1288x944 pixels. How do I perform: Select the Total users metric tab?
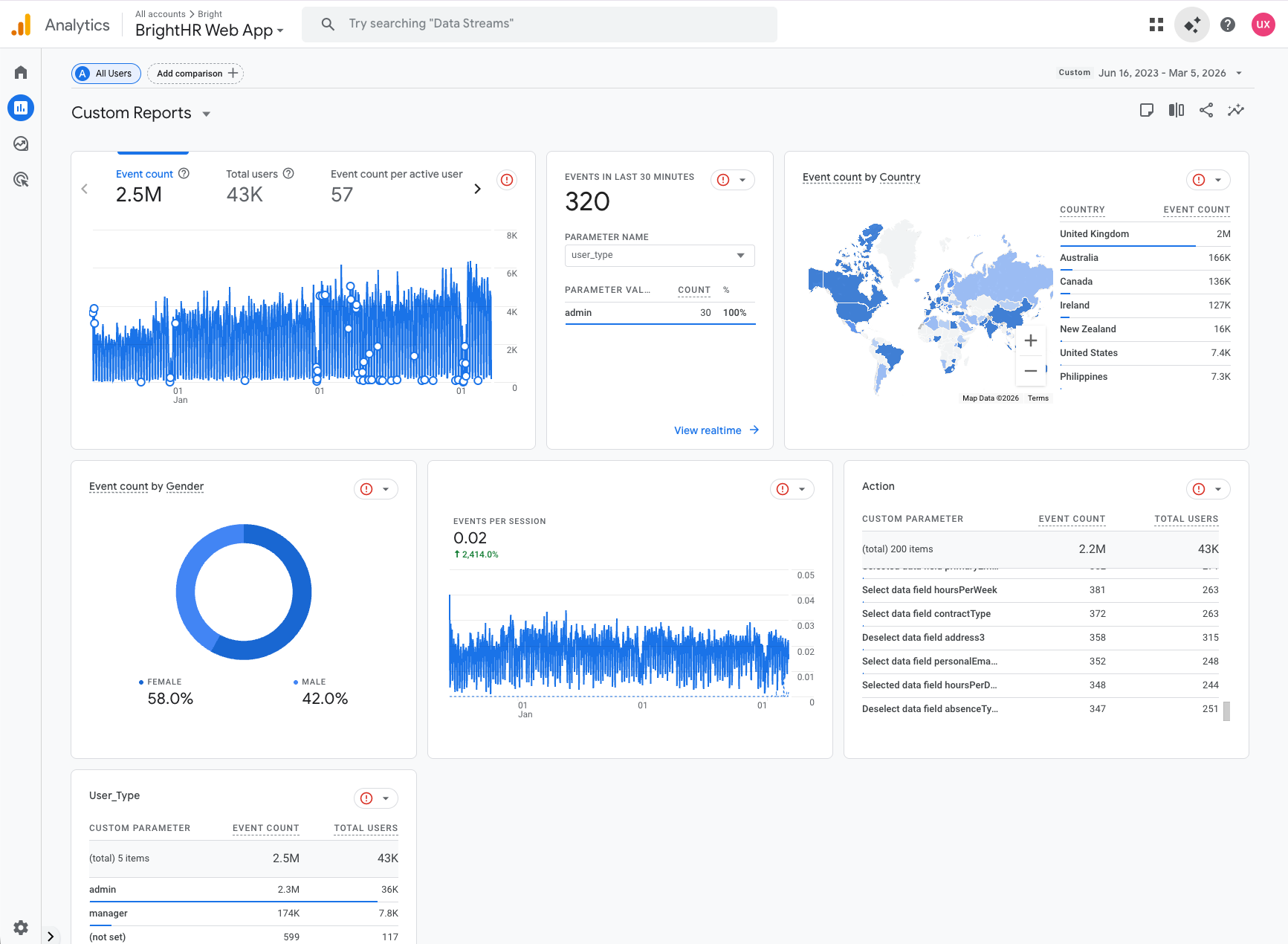(260, 184)
